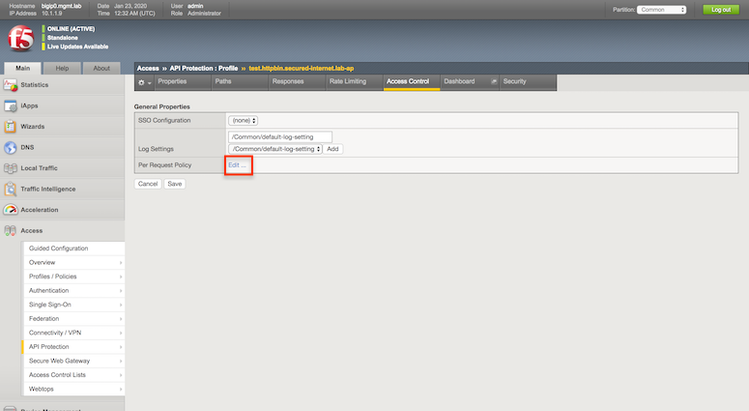Open the Dashboard tab

coord(460,82)
